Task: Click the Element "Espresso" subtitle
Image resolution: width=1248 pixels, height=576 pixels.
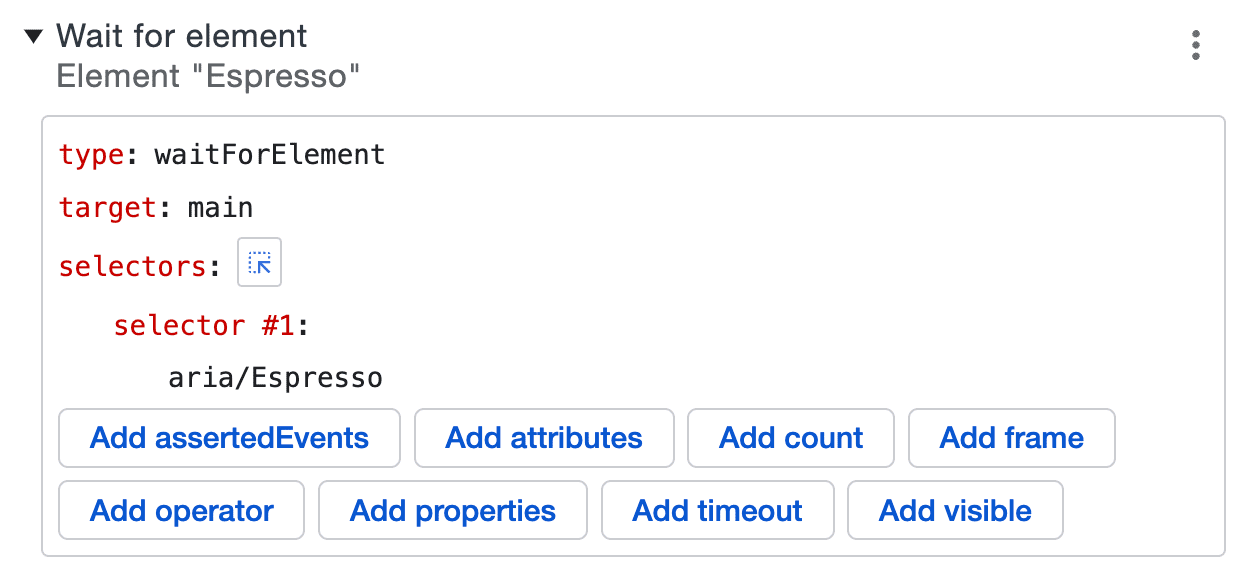Action: coord(206,77)
